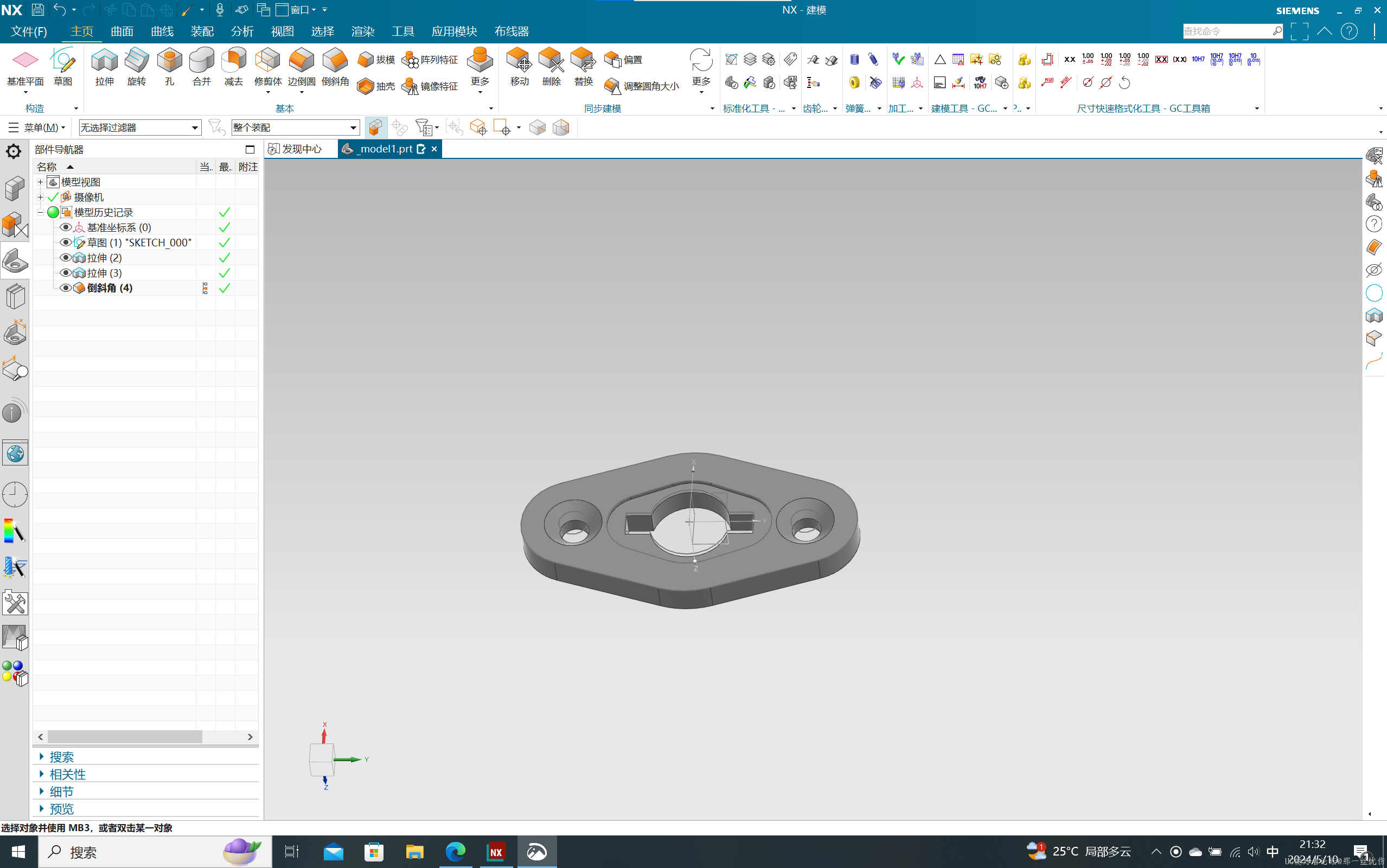Sort tree by 名称 column header
Screen dimensions: 1387x868
114,167
